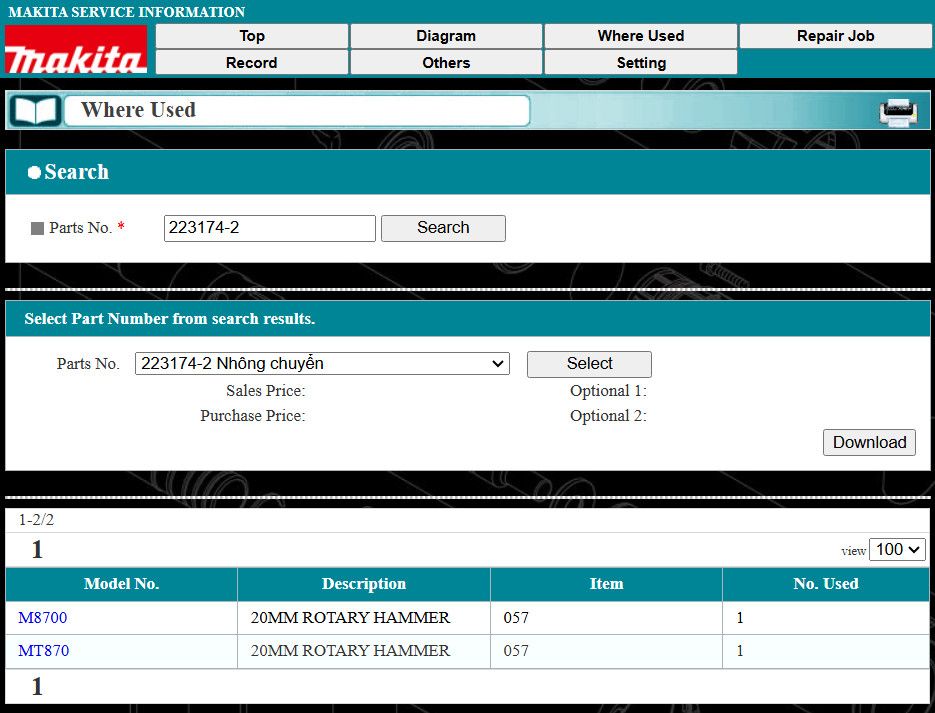The height and width of the screenshot is (713, 935).
Task: Click the open book icon
Action: 35,111
